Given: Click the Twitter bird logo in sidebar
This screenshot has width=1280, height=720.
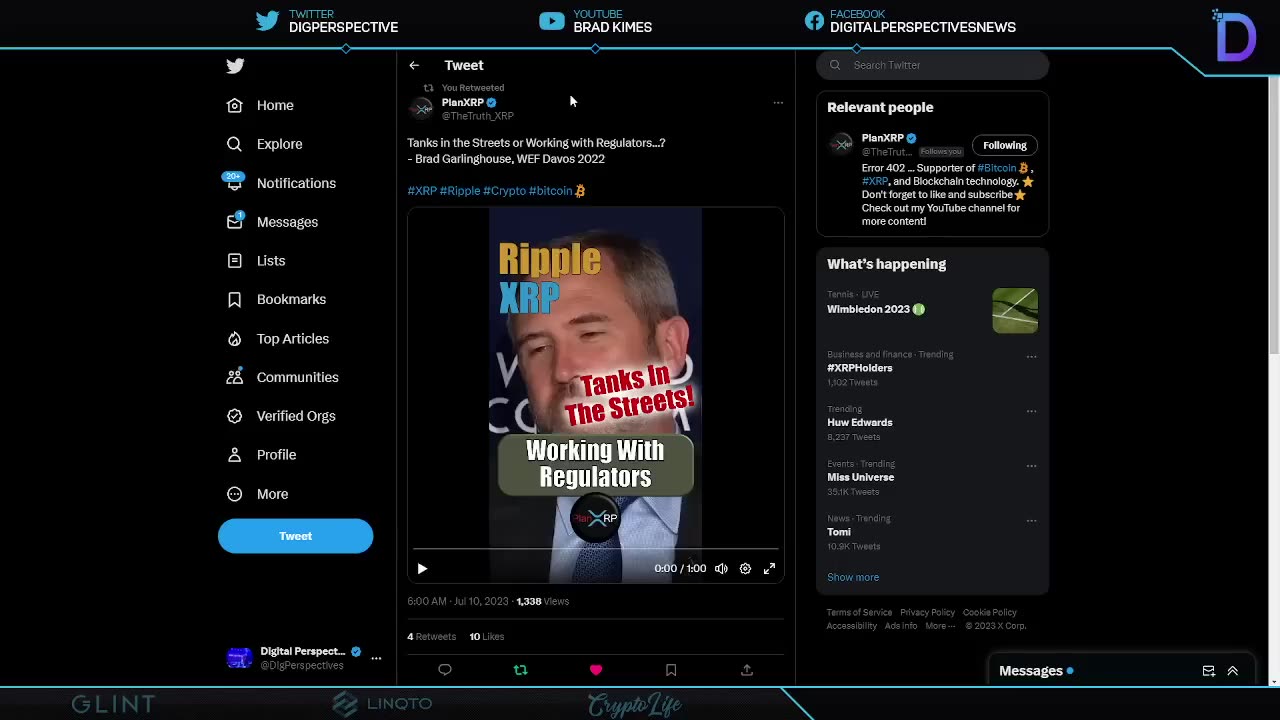Looking at the screenshot, I should (x=235, y=66).
